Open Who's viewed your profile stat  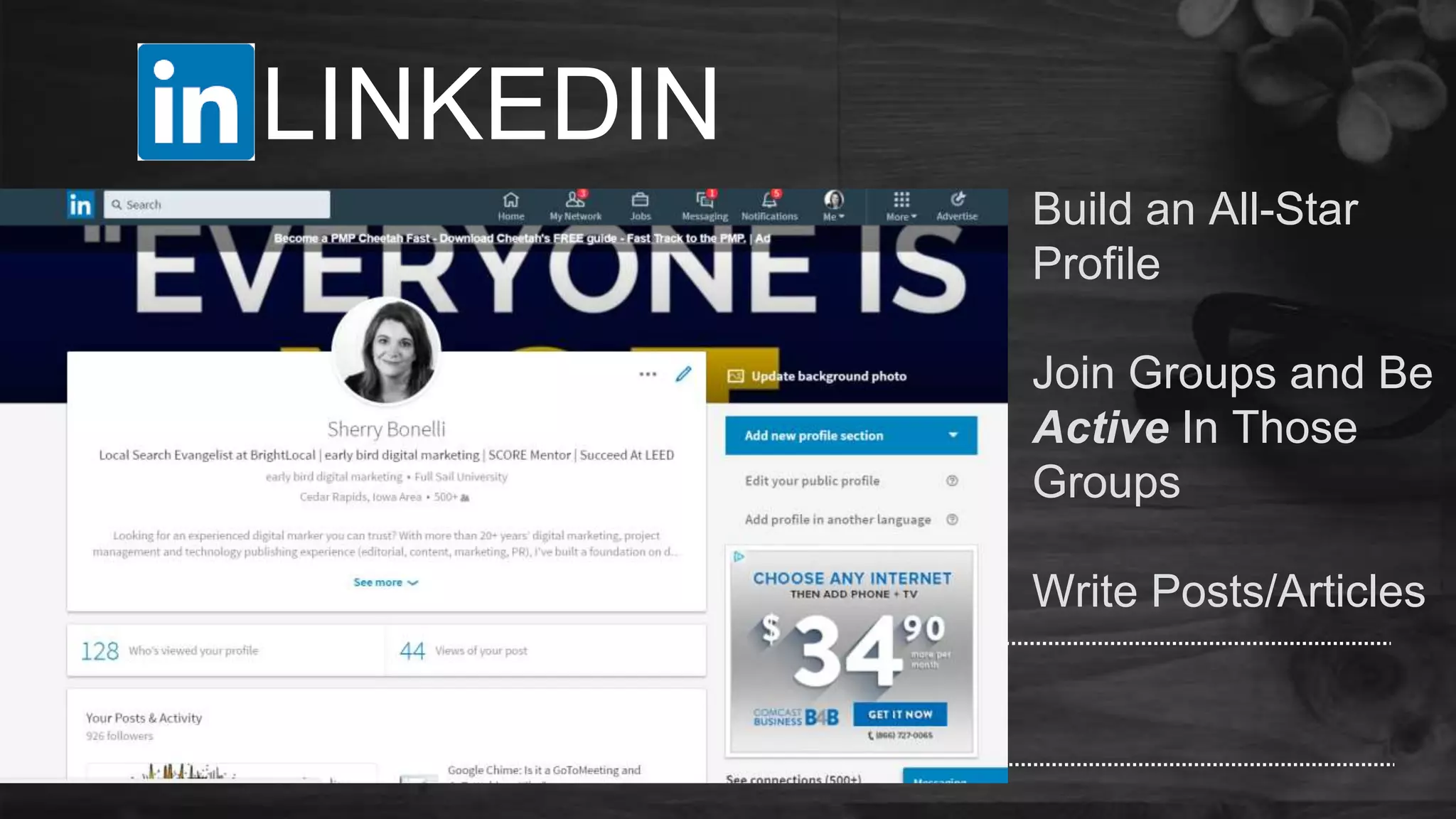[x=226, y=651]
